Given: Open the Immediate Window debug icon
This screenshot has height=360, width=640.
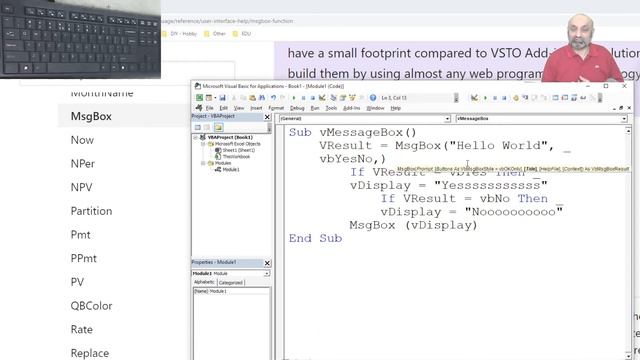Looking at the screenshot, I should (564, 98).
